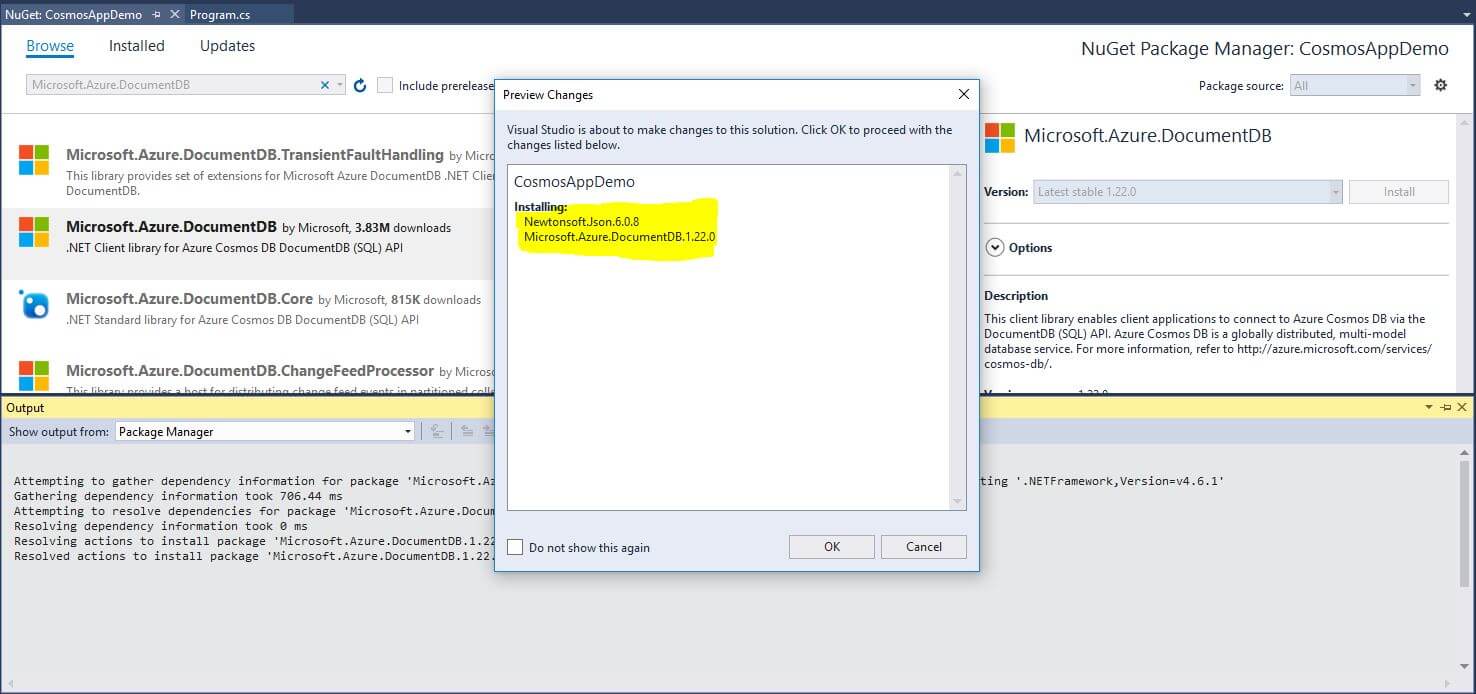Image resolution: width=1476 pixels, height=694 pixels.
Task: Click the CosmosAppDemo project name in dialog
Action: [x=574, y=182]
